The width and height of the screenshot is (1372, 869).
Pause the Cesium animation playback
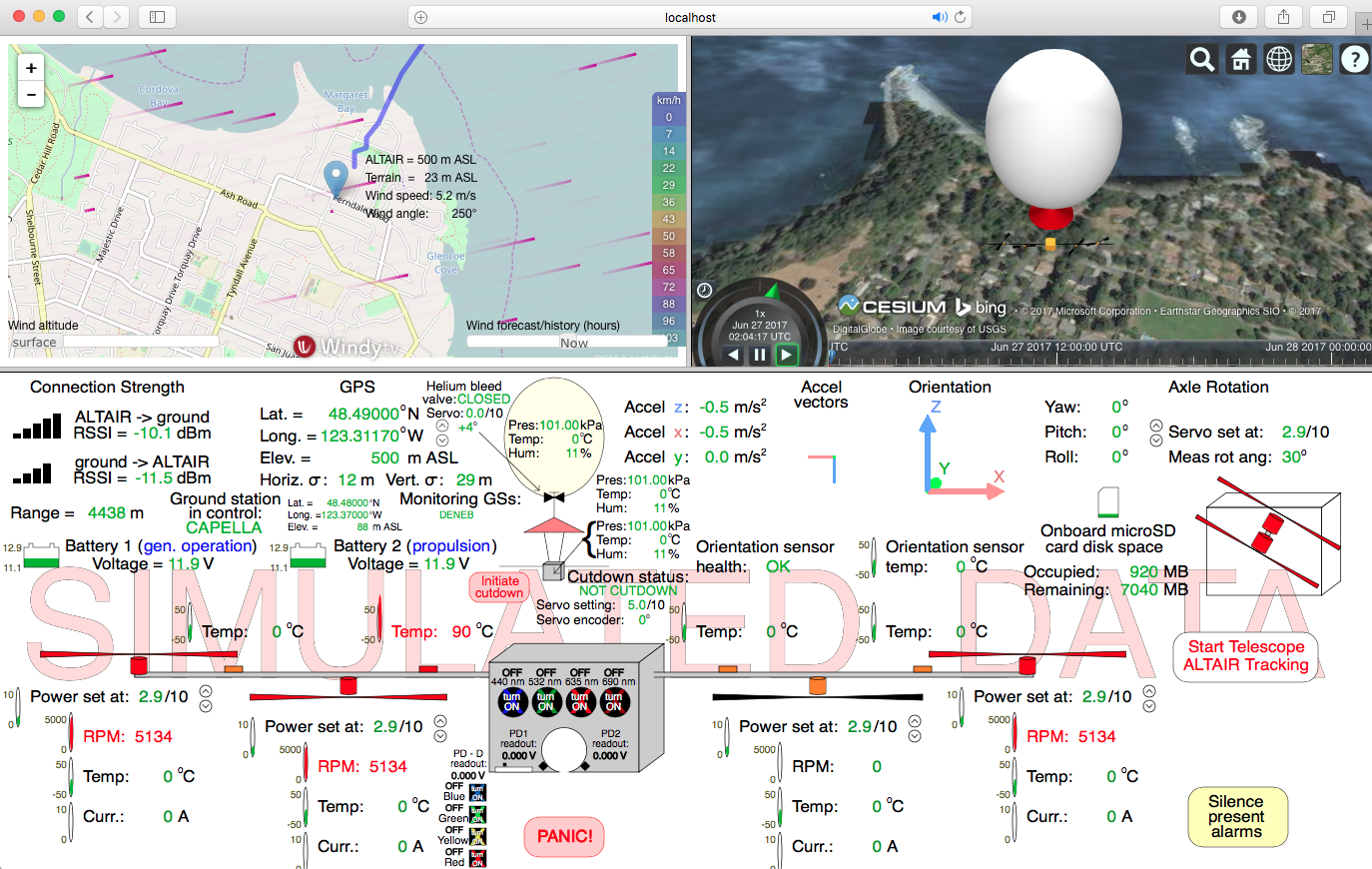[760, 355]
